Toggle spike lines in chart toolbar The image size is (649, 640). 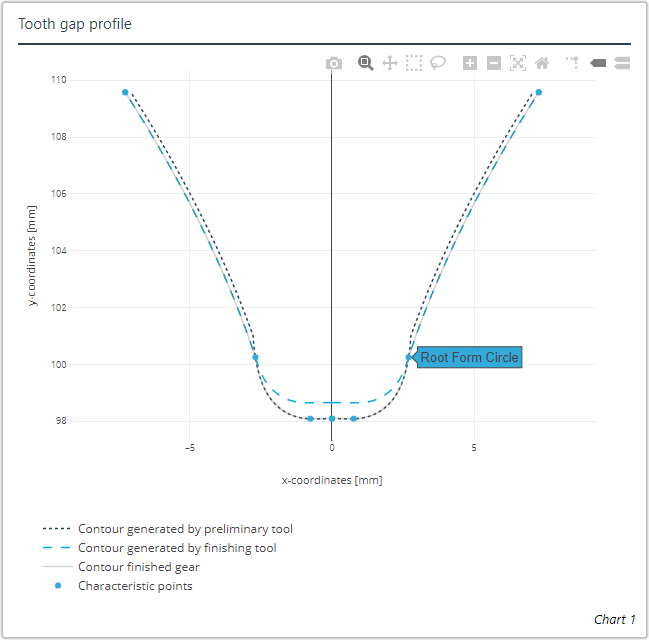[x=573, y=63]
